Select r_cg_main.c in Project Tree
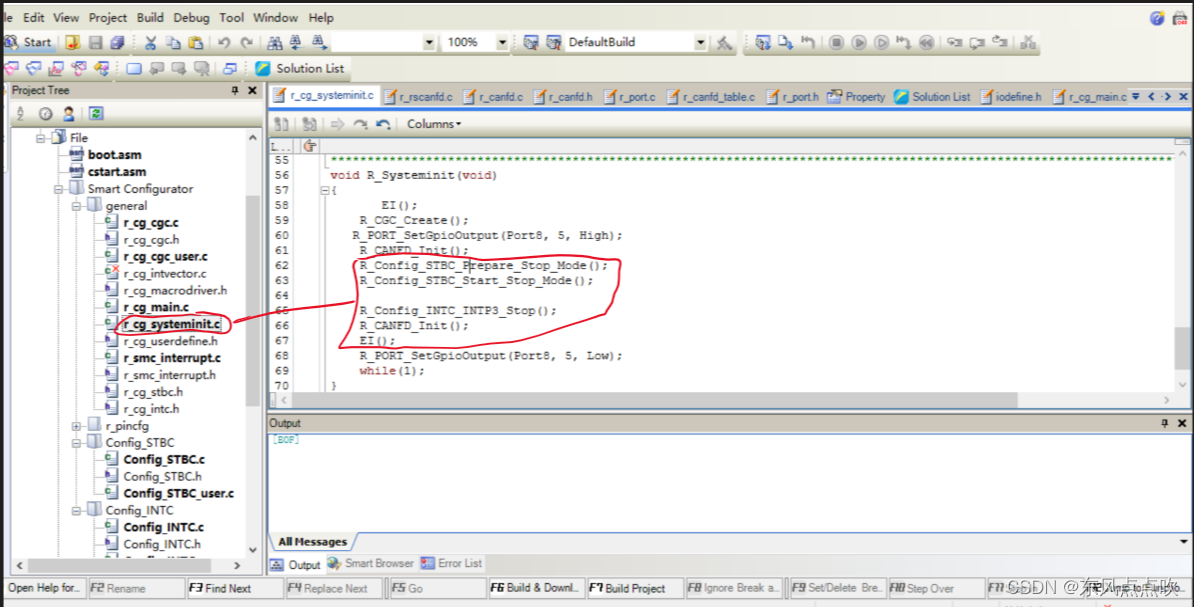Image resolution: width=1194 pixels, height=607 pixels. click(156, 308)
